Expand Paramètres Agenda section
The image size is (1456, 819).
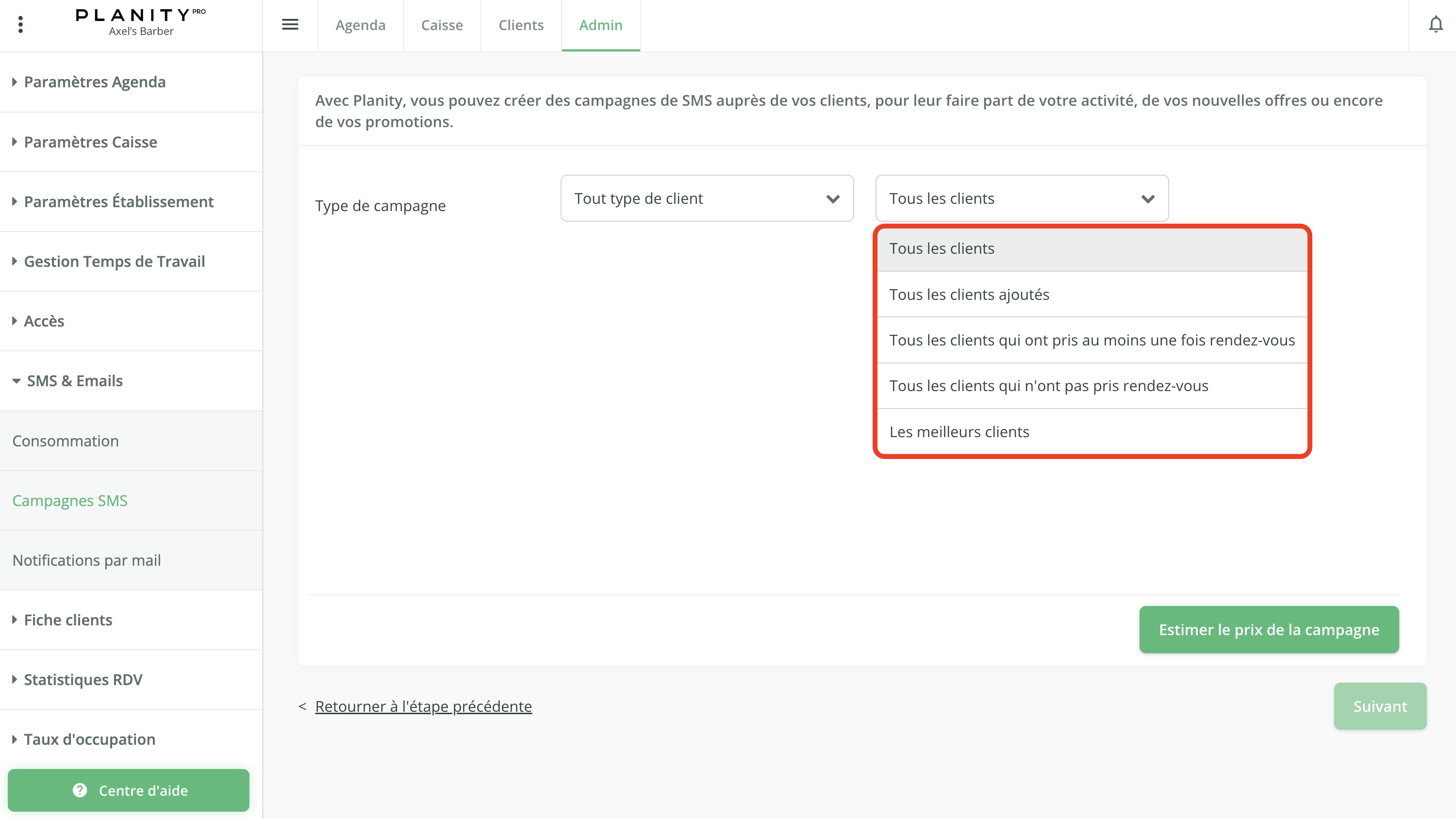click(94, 82)
